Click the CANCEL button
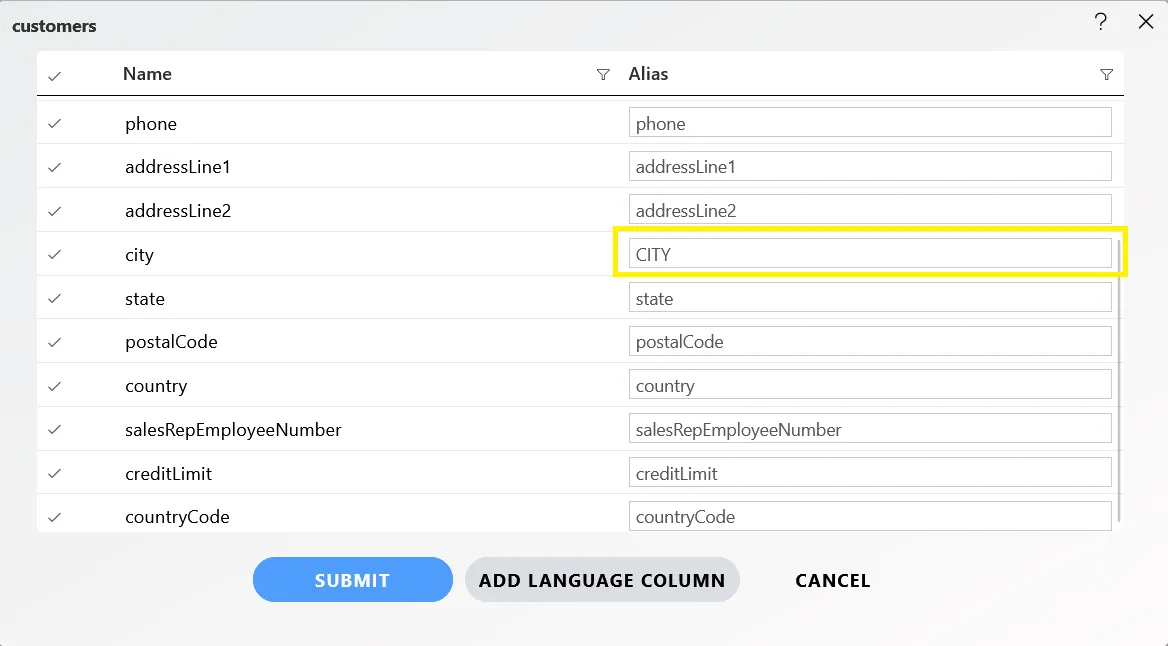 coord(832,580)
